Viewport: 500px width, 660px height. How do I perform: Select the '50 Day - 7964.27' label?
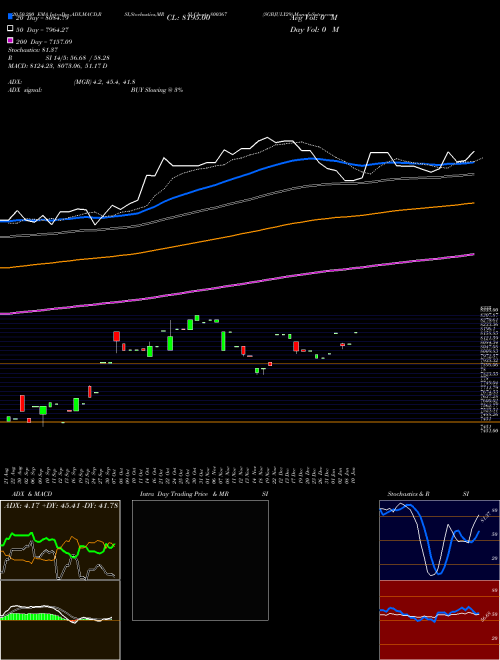[x=42, y=30]
